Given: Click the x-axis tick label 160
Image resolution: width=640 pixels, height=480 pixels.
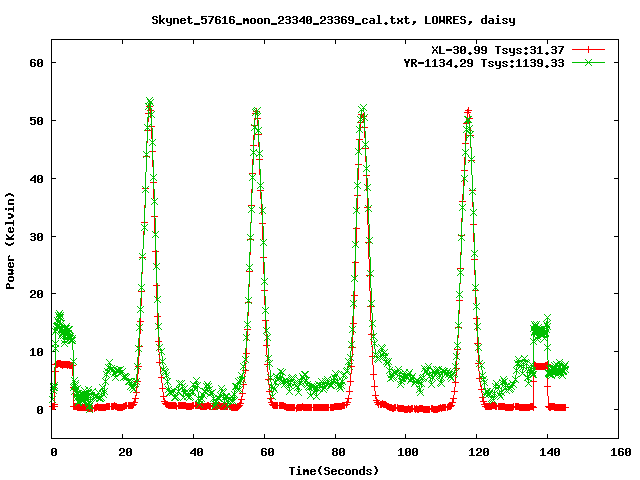Looking at the screenshot, I should 621,452.
